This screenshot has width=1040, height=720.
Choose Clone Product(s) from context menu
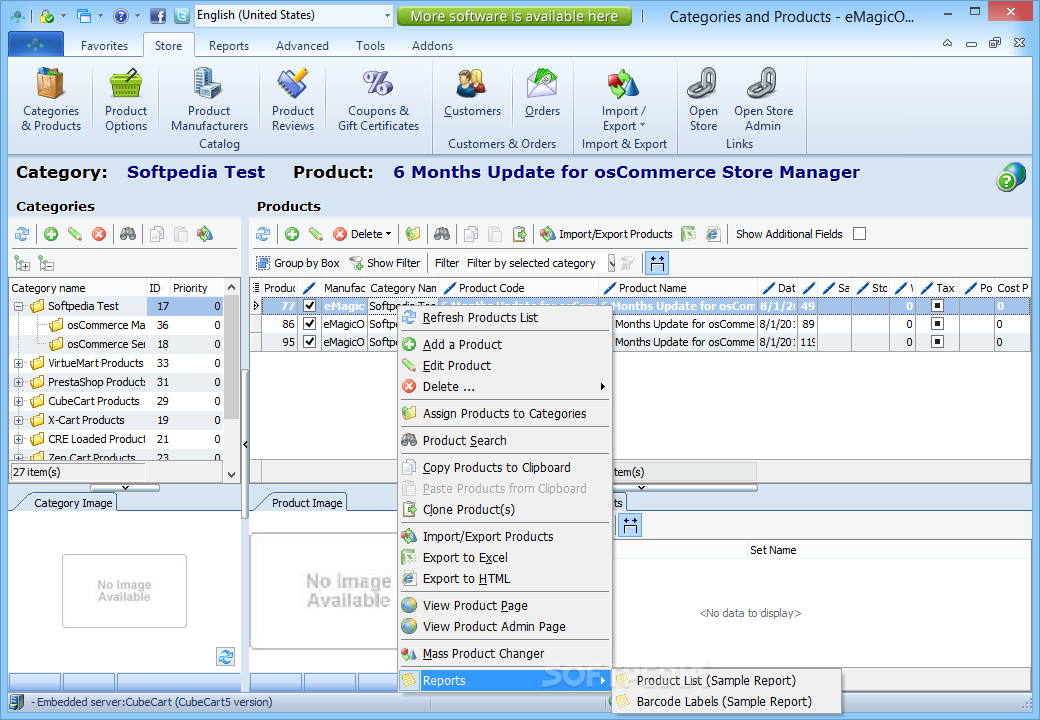click(x=504, y=509)
